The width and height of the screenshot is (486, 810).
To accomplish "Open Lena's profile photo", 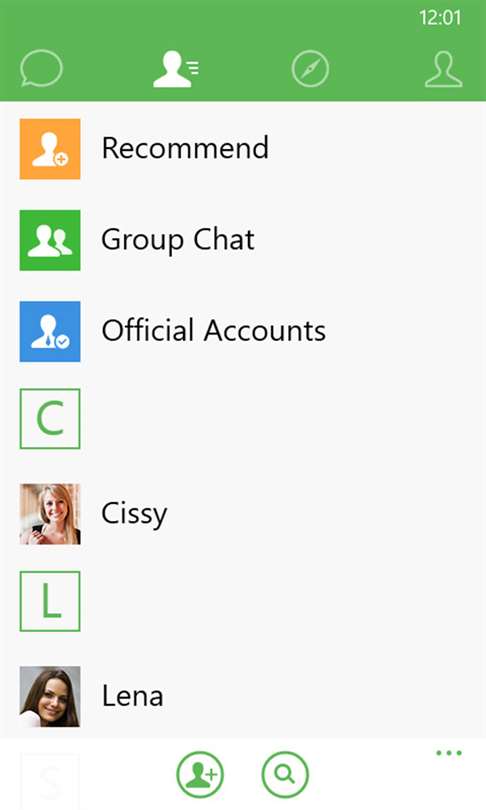I will (50, 697).
